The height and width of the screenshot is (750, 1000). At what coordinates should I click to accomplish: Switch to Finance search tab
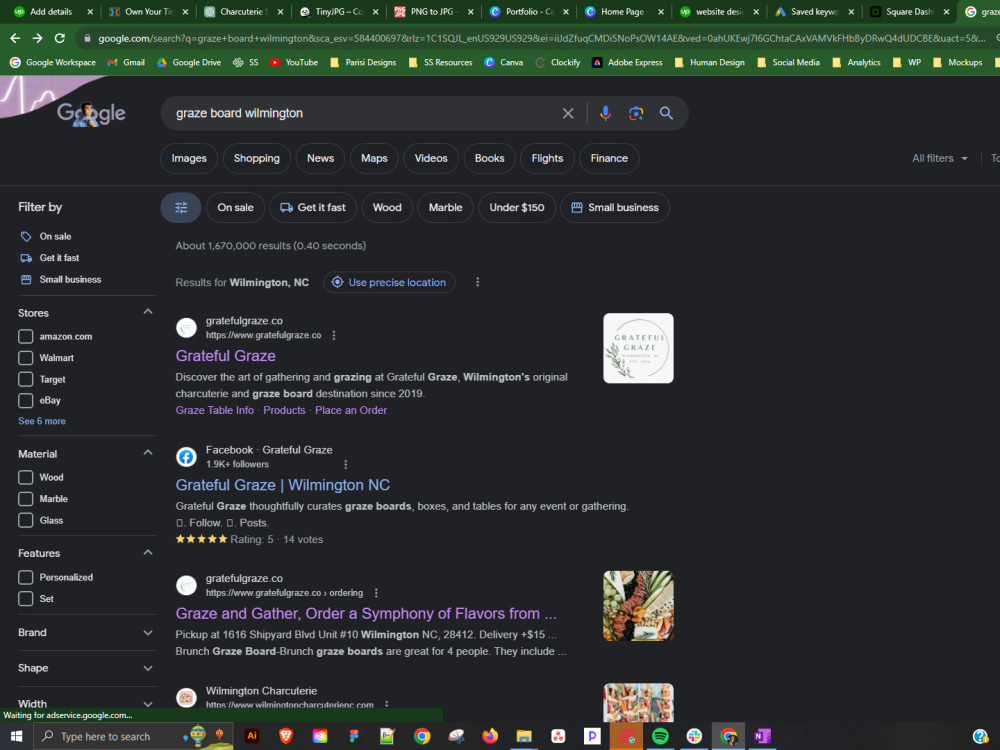coord(609,158)
